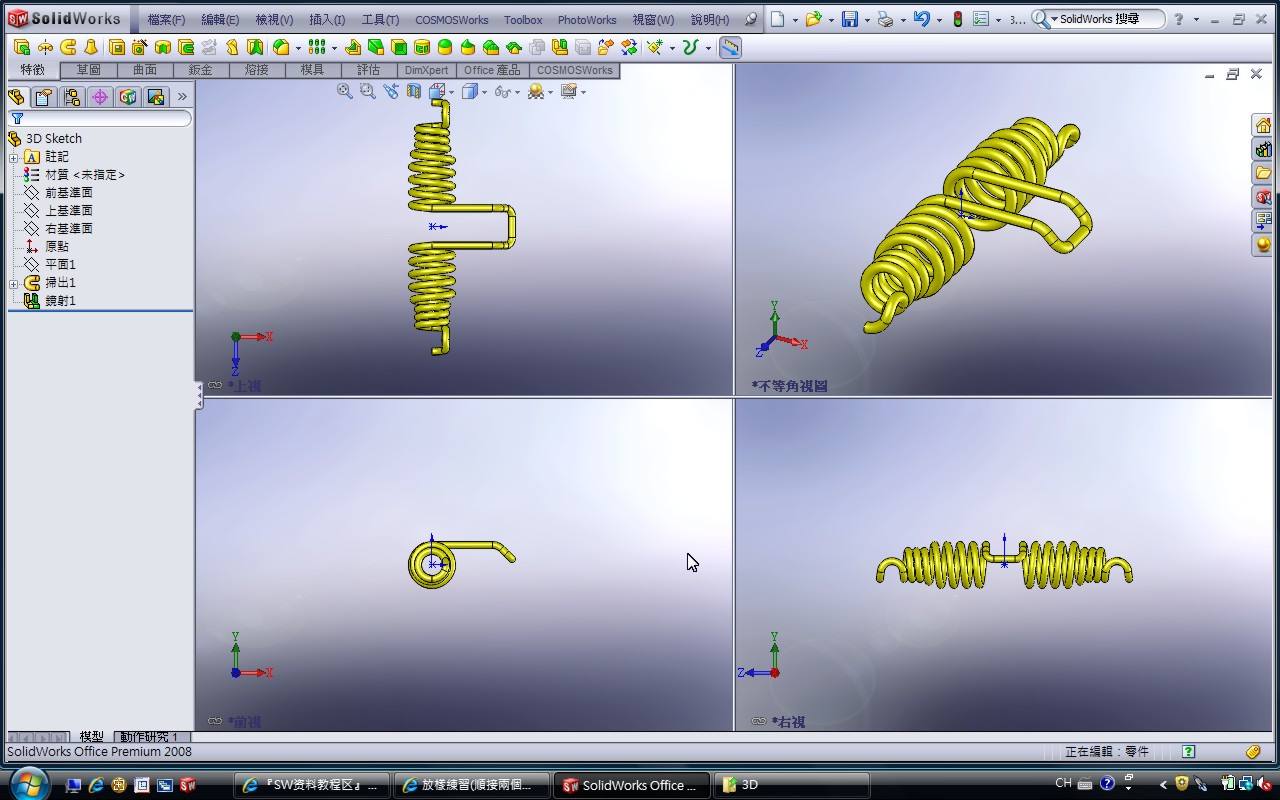1280x800 pixels.
Task: Expand more manager tabs with the chevron
Action: tap(182, 97)
